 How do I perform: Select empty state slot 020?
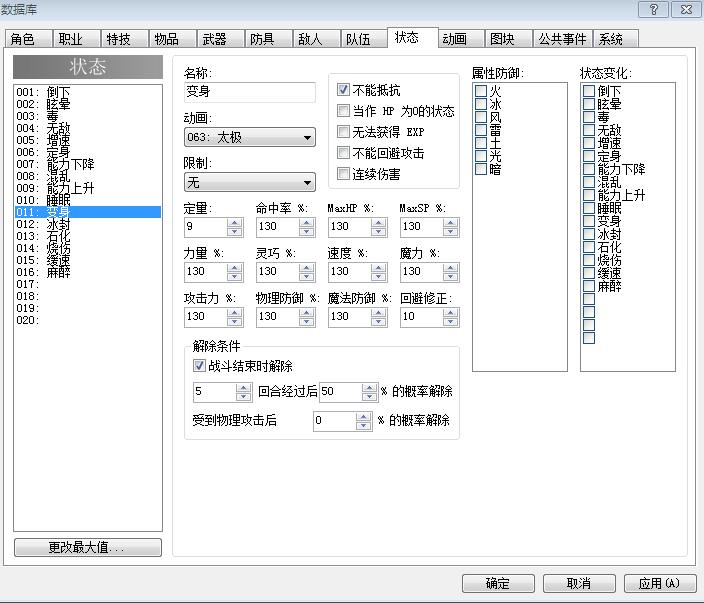coord(88,320)
